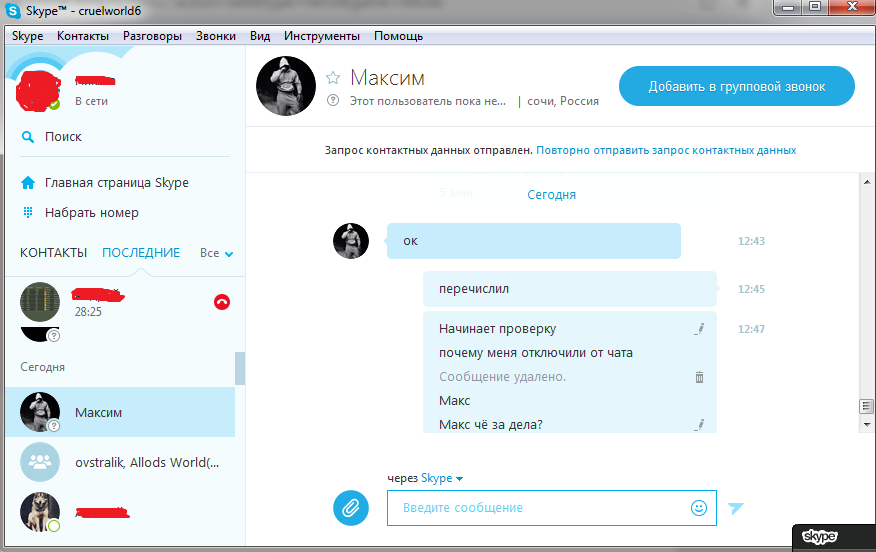Screen dimensions: 876x552
Task: Expand the Все contacts filter dropdown
Action: tap(216, 253)
